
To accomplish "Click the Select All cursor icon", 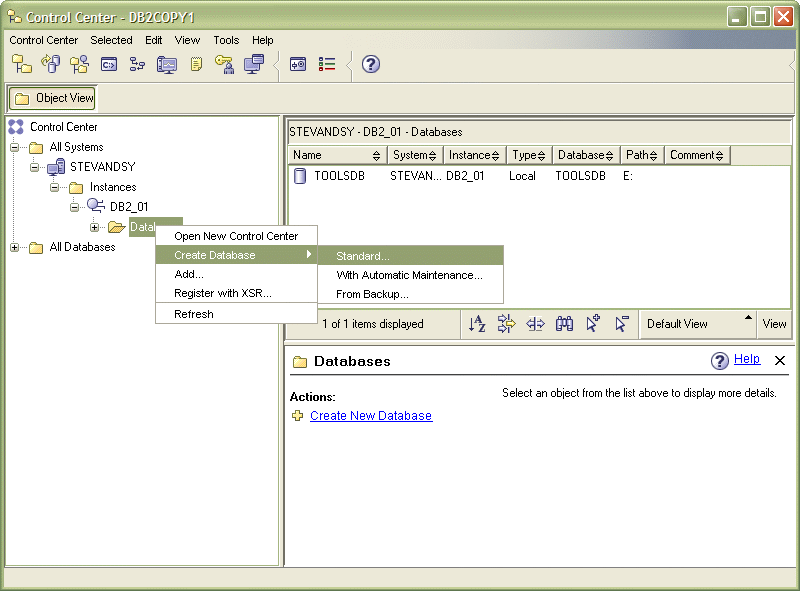I will click(x=593, y=324).
